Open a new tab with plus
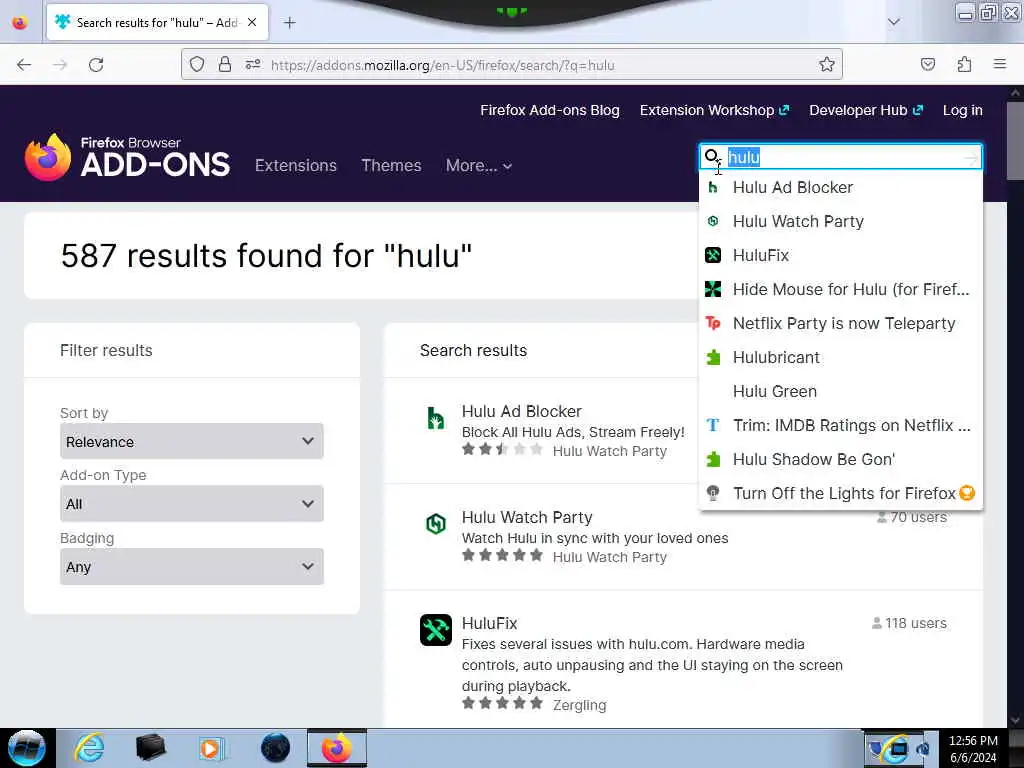Image resolution: width=1024 pixels, height=768 pixels. [290, 23]
